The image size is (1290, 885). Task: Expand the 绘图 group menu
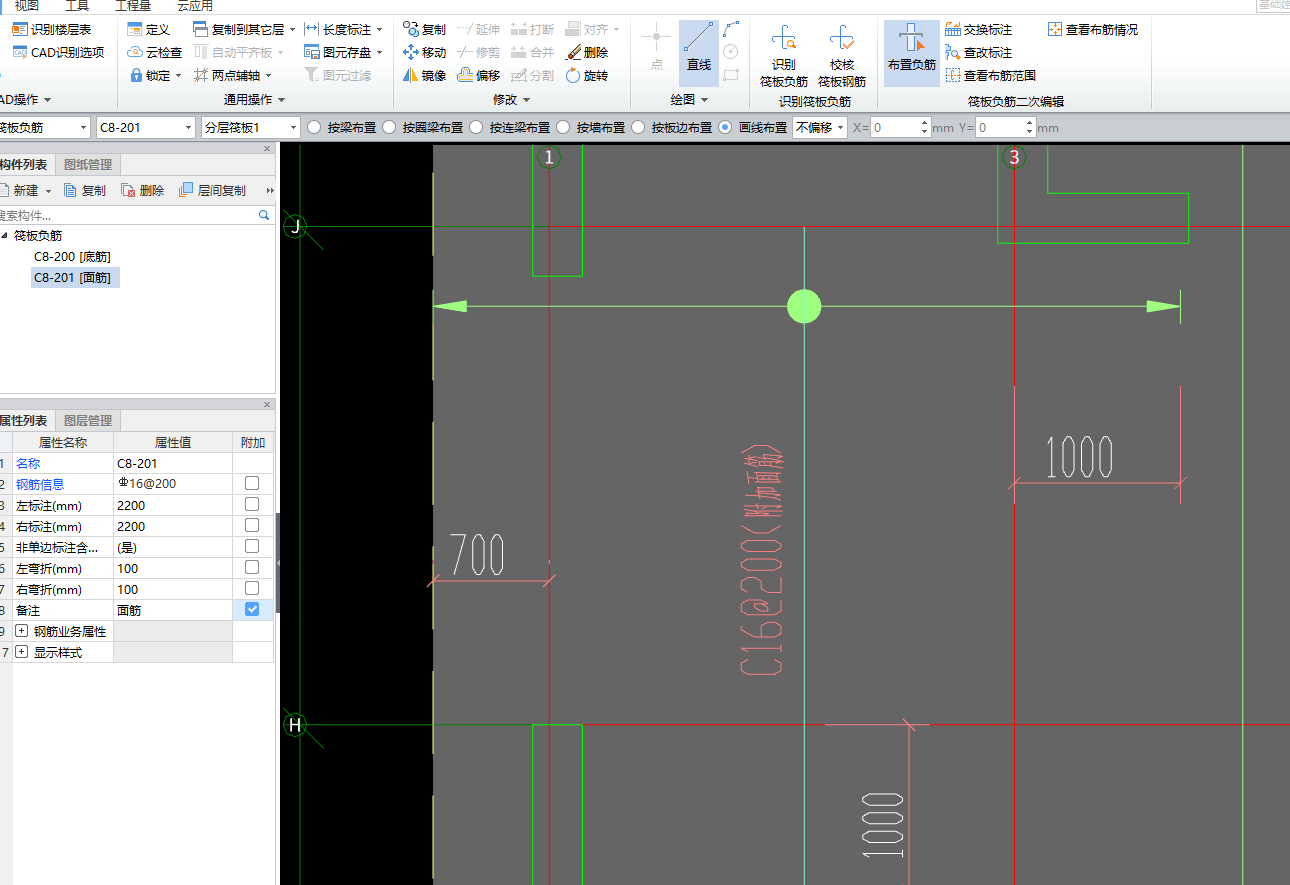pyautogui.click(x=689, y=100)
